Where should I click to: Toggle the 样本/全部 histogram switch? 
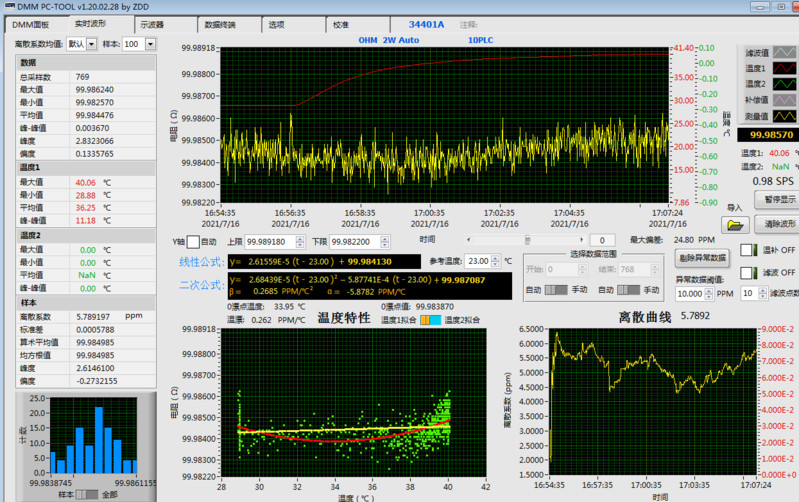[87, 494]
